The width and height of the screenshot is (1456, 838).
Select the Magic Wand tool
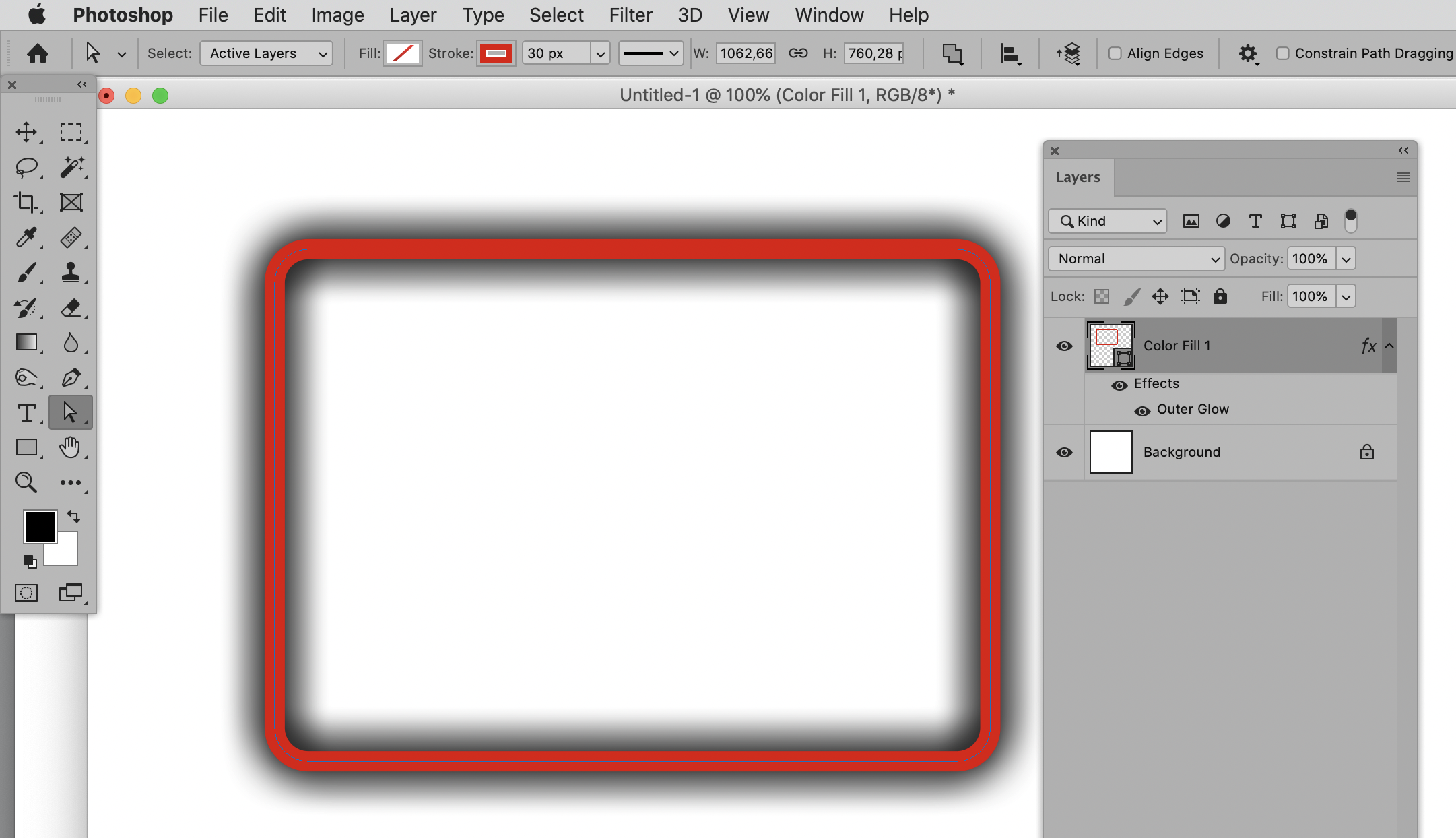[71, 167]
